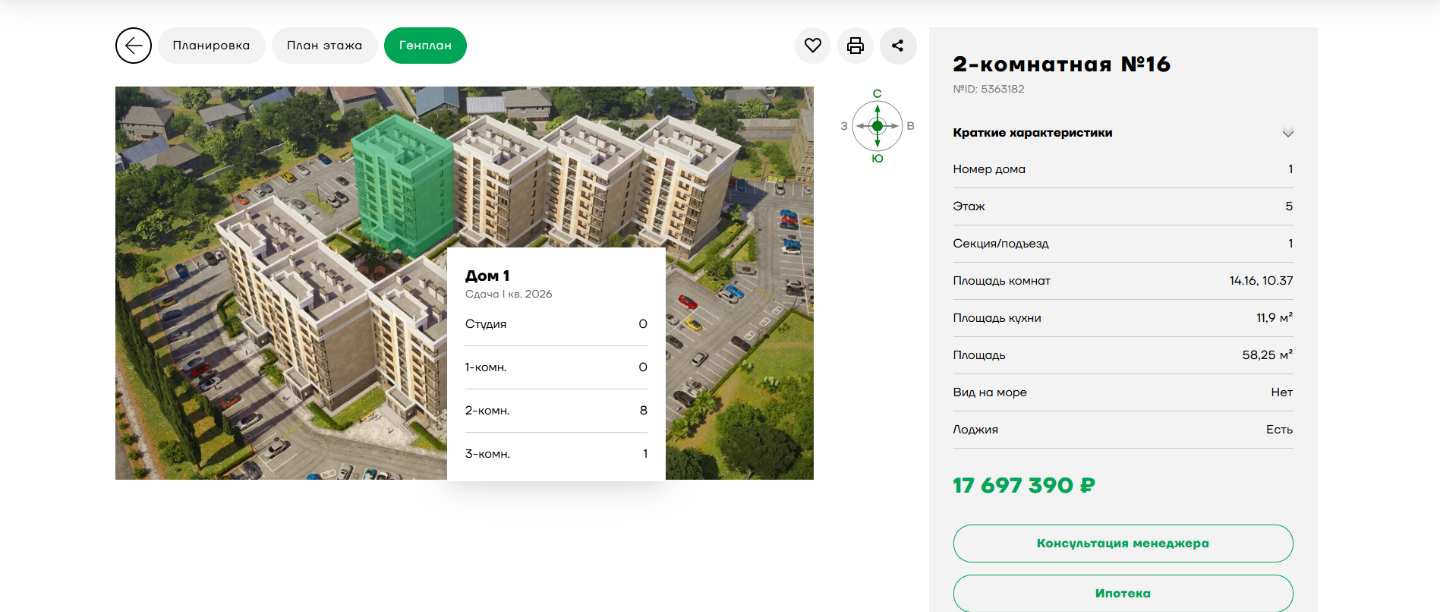Viewport: 1440px width, 612px height.
Task: Add apartment to favorites with heart icon
Action: point(813,45)
